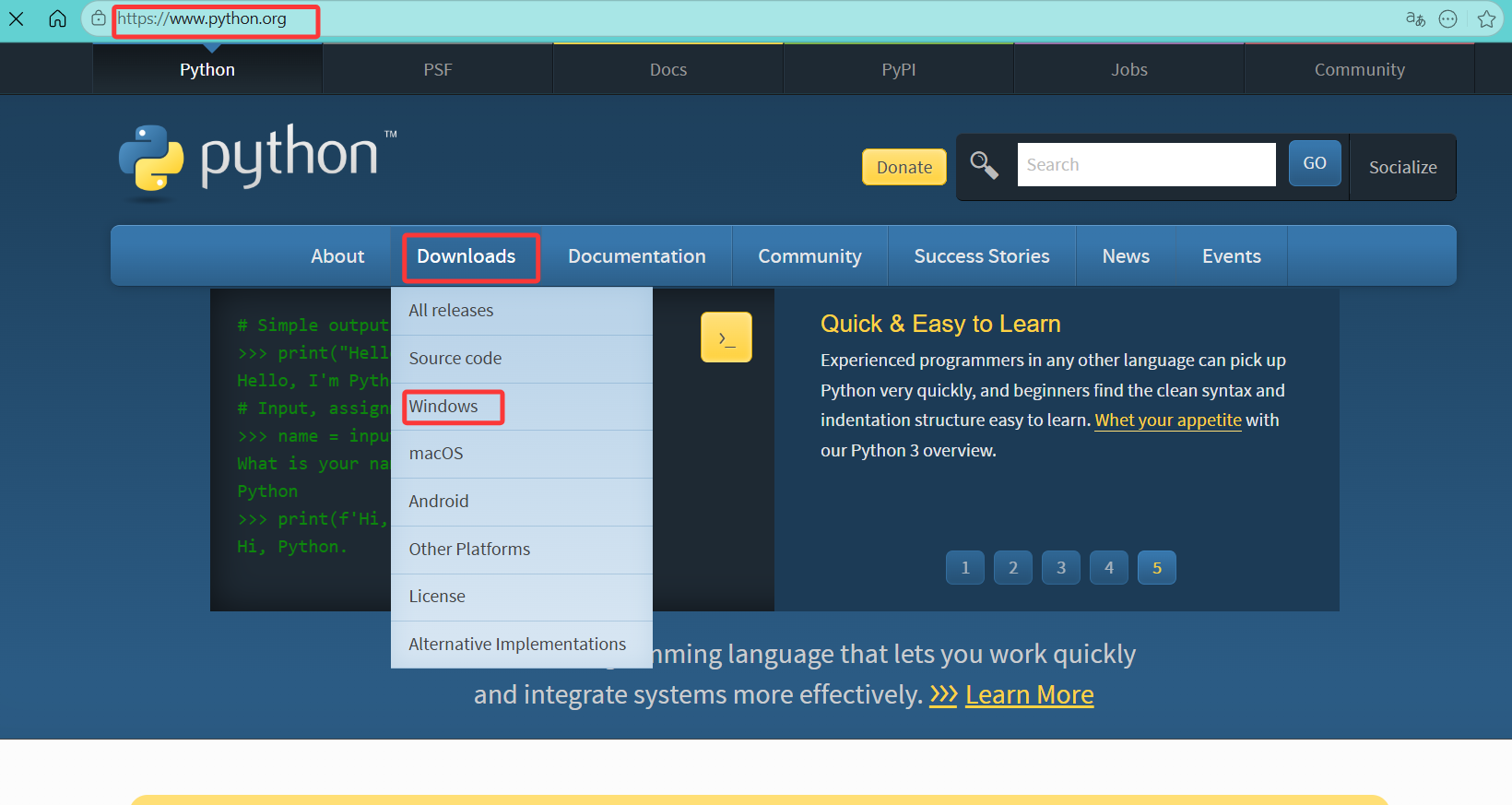Choose macOS from Downloads menu
Screen dimensions: 1512x805
point(522,454)
